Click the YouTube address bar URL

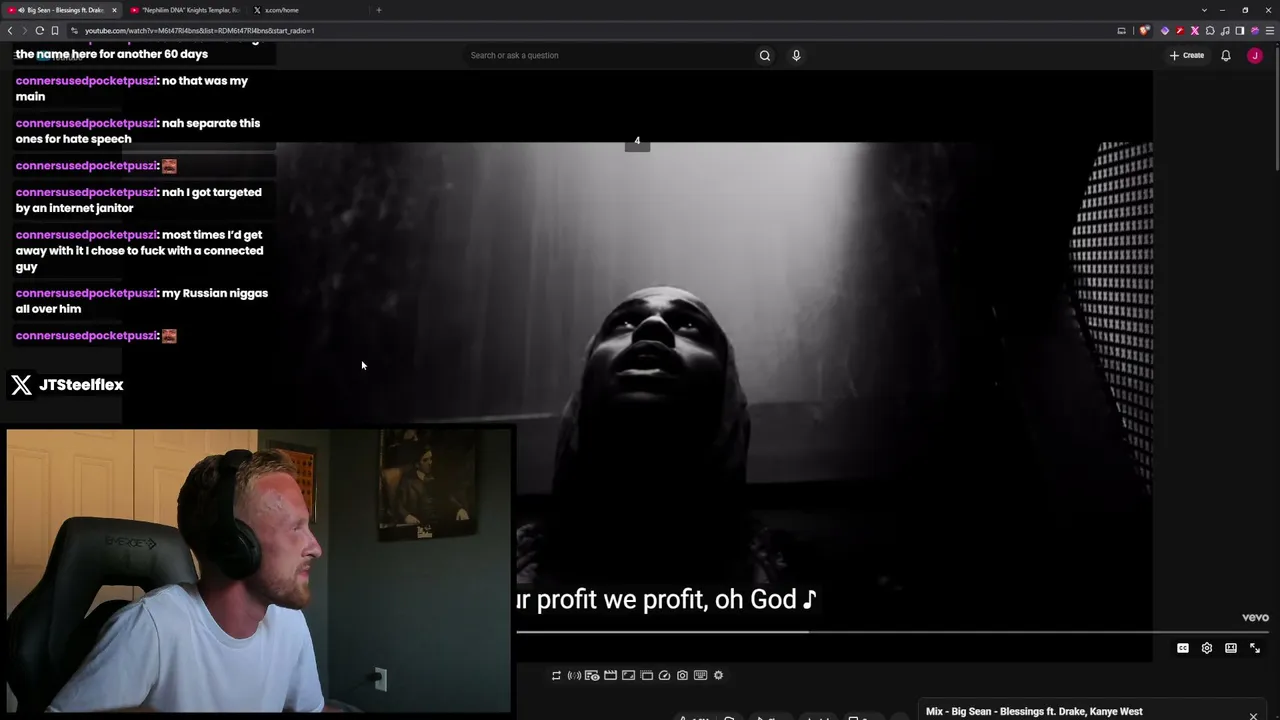(x=199, y=31)
